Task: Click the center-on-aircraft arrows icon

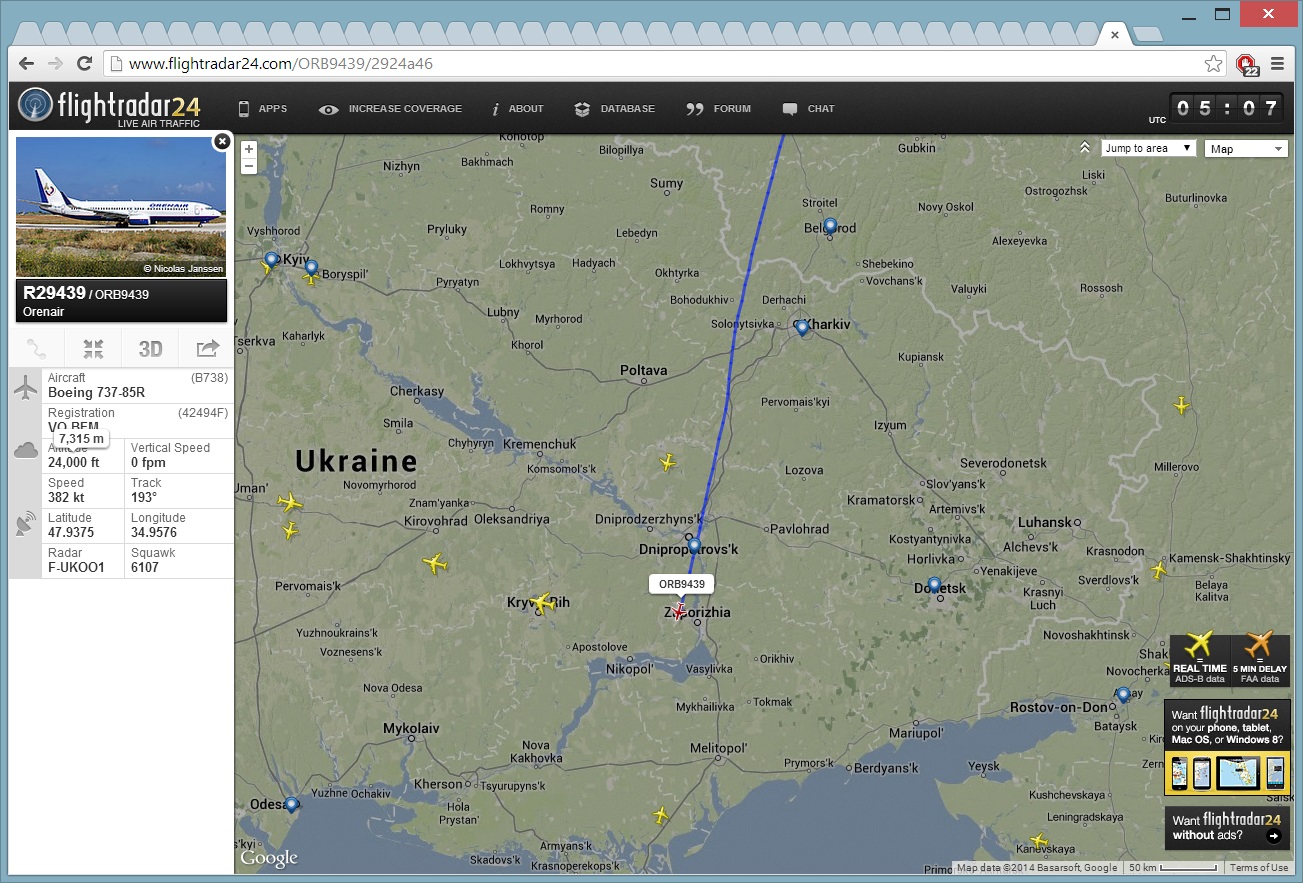Action: [93, 349]
